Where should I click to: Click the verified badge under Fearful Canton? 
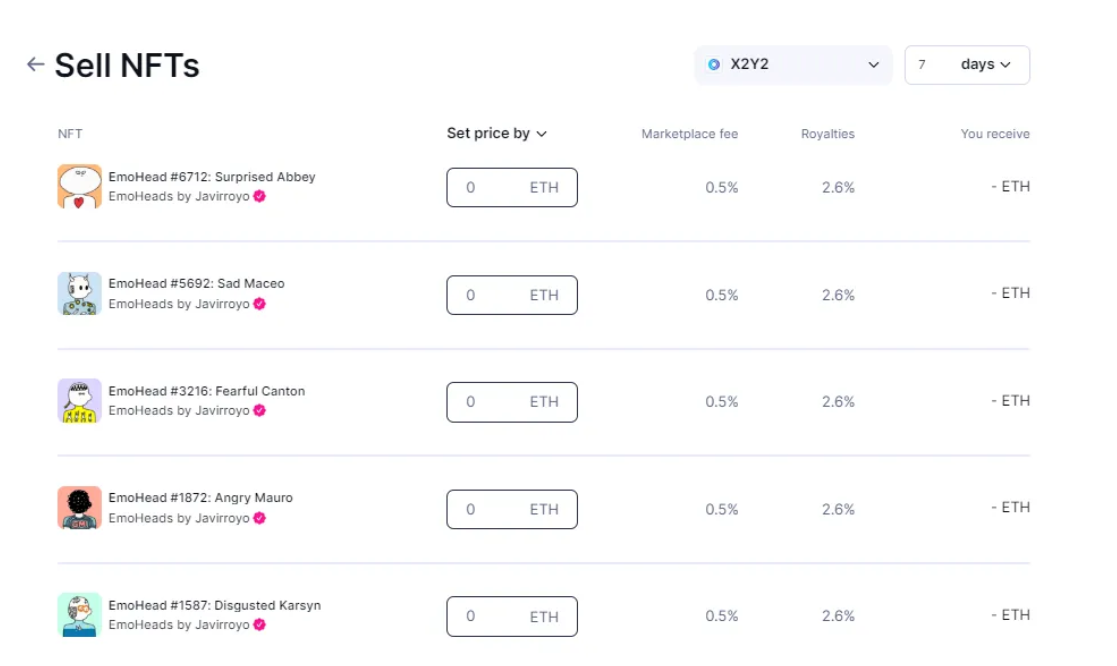pos(259,411)
